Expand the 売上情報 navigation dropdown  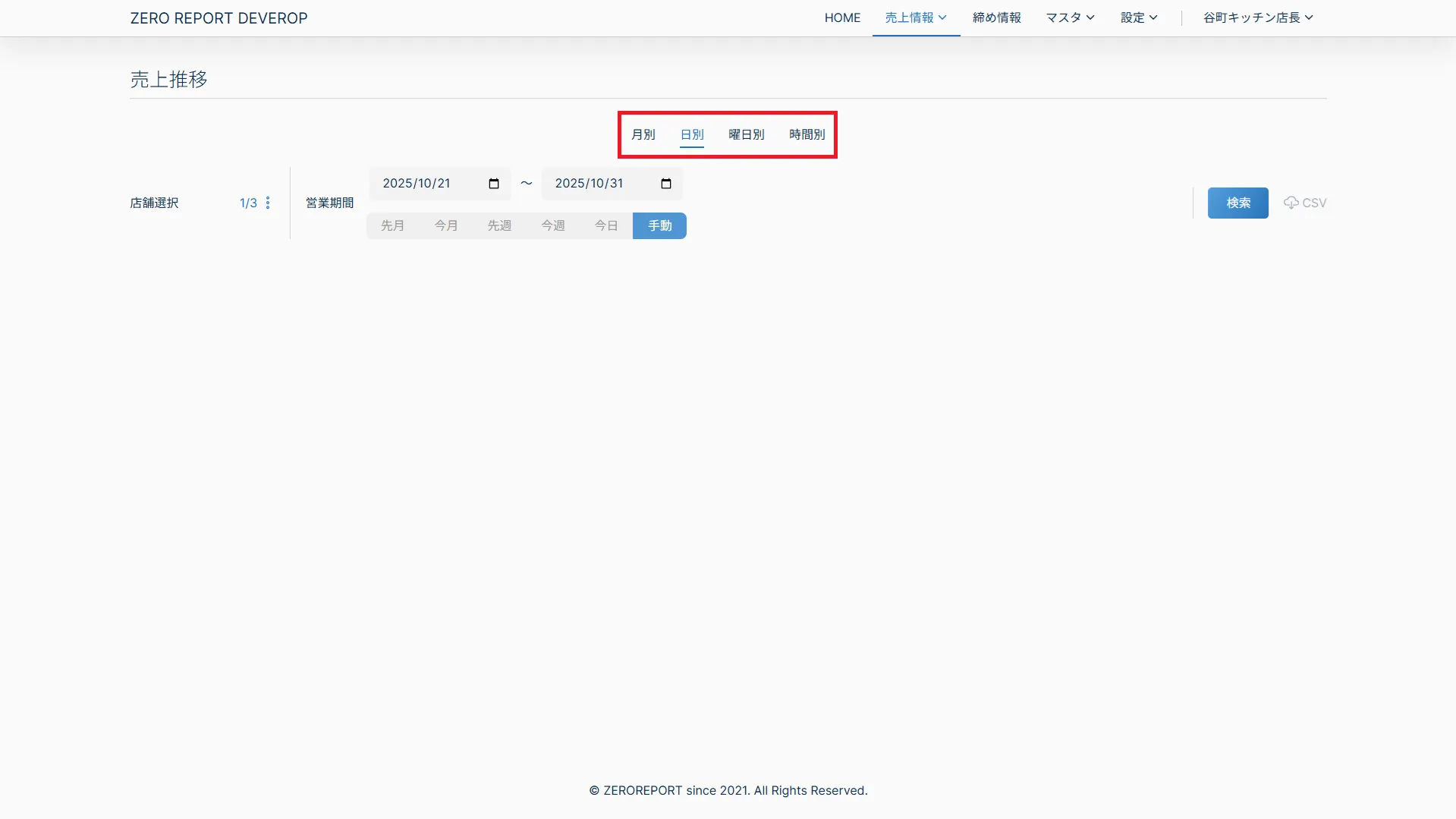coord(915,17)
